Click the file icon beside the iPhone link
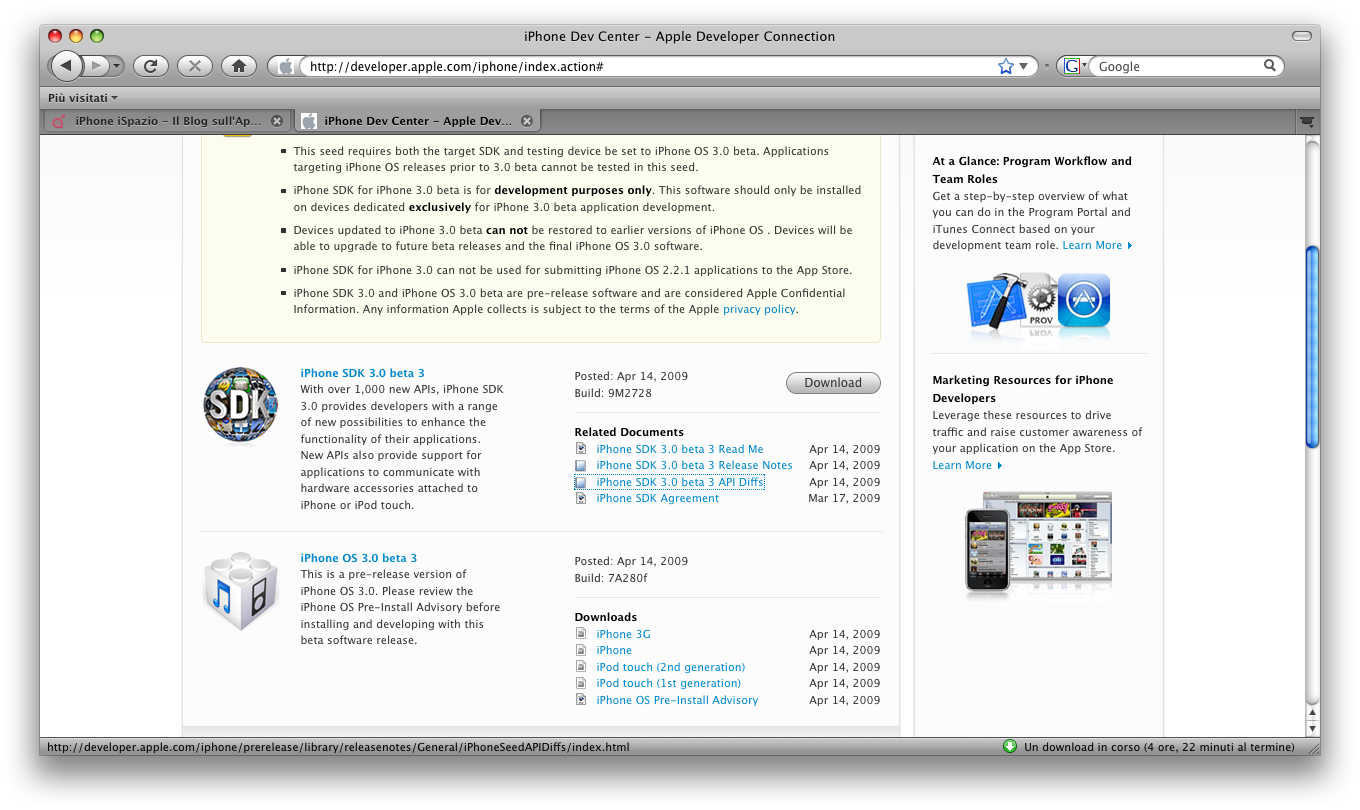This screenshot has width=1360, height=810. (580, 650)
